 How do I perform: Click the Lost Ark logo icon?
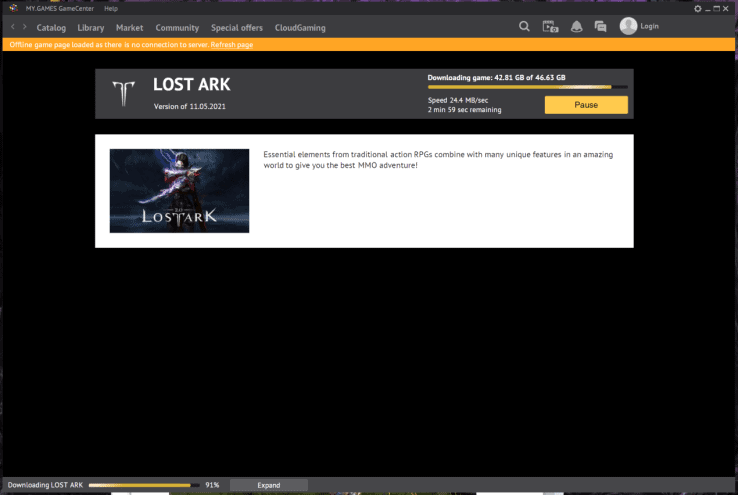pyautogui.click(x=123, y=93)
